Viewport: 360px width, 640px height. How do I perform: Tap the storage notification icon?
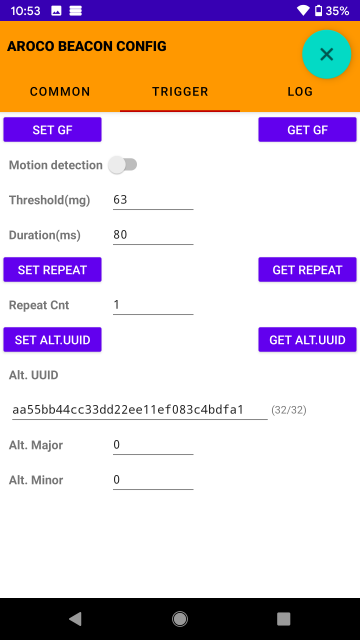(x=76, y=11)
